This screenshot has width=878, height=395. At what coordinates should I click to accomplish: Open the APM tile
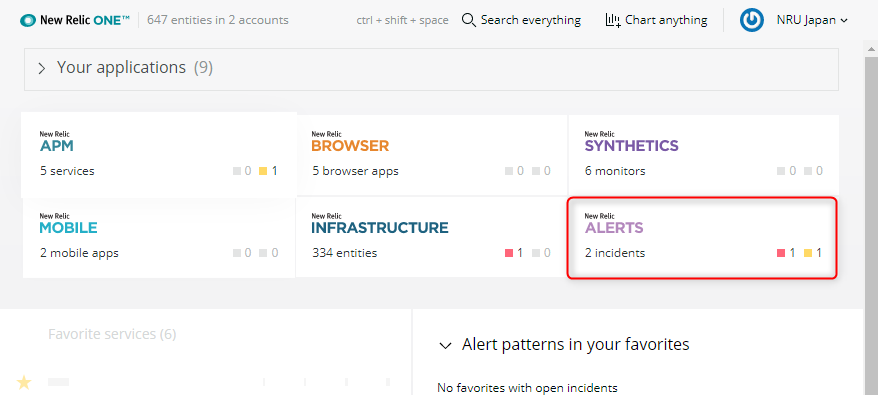point(159,155)
